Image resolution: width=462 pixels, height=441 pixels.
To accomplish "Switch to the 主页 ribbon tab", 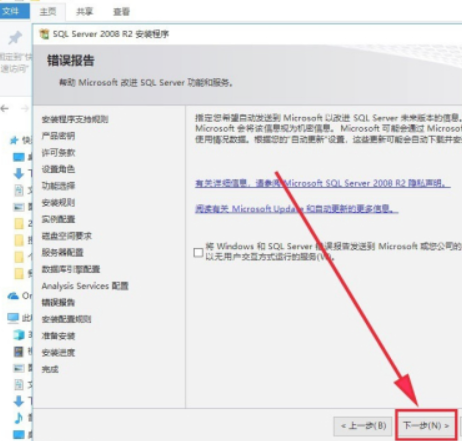I will 48,12.
